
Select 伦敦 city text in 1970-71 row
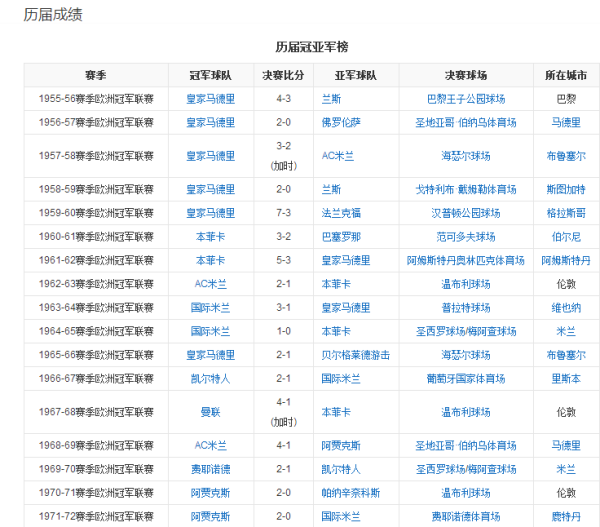pos(566,493)
